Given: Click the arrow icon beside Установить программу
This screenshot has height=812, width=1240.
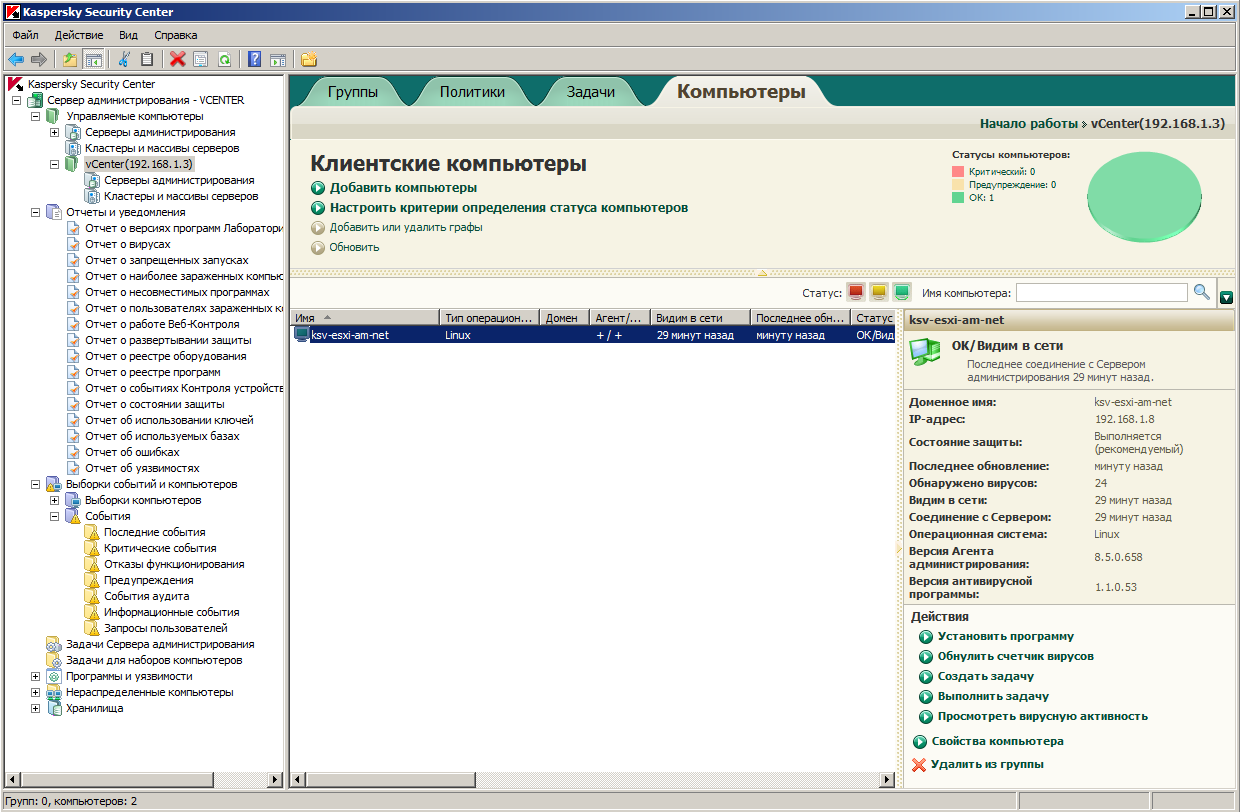Looking at the screenshot, I should tap(926, 637).
